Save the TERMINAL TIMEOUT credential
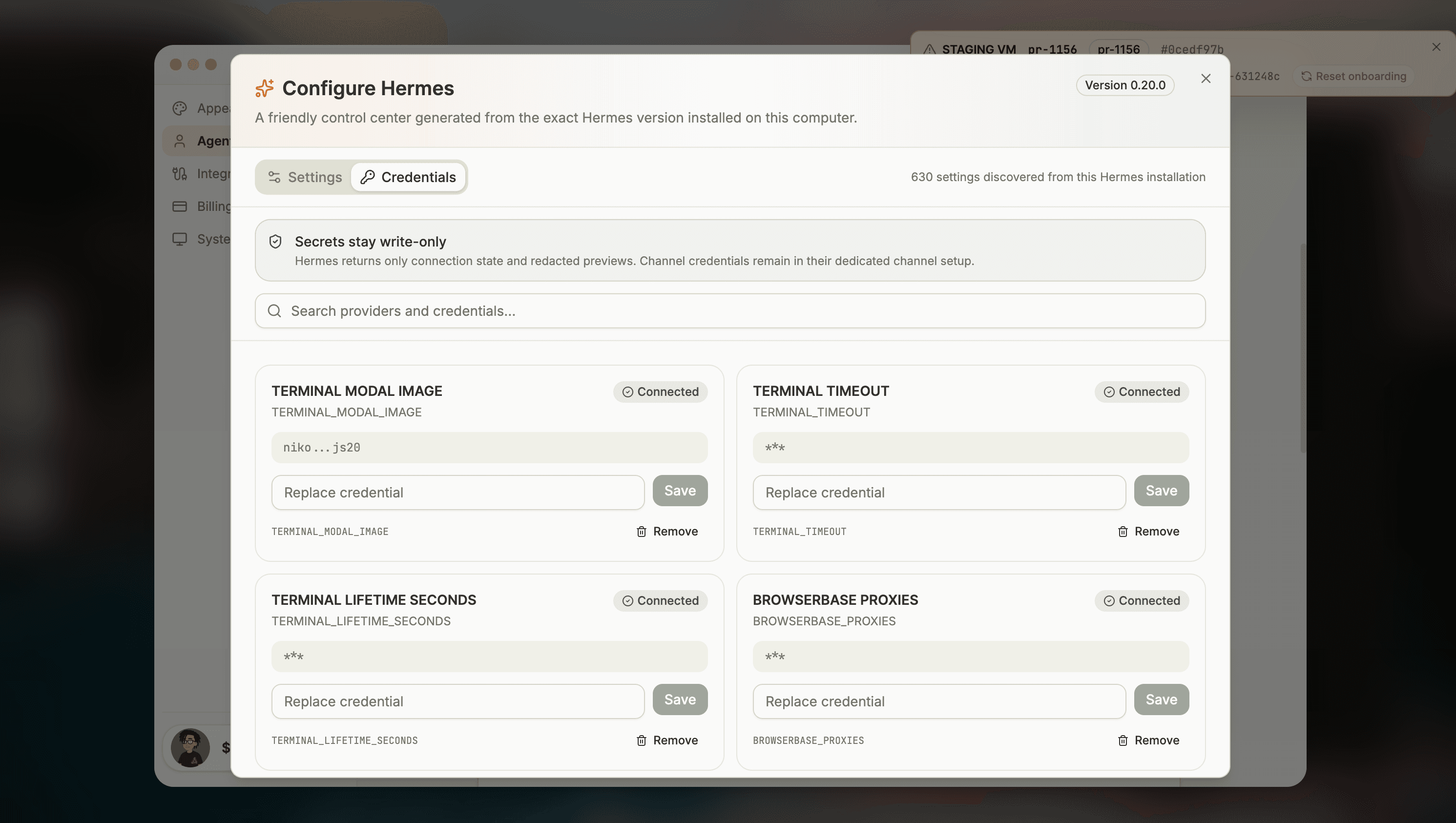1456x823 pixels. (1162, 491)
